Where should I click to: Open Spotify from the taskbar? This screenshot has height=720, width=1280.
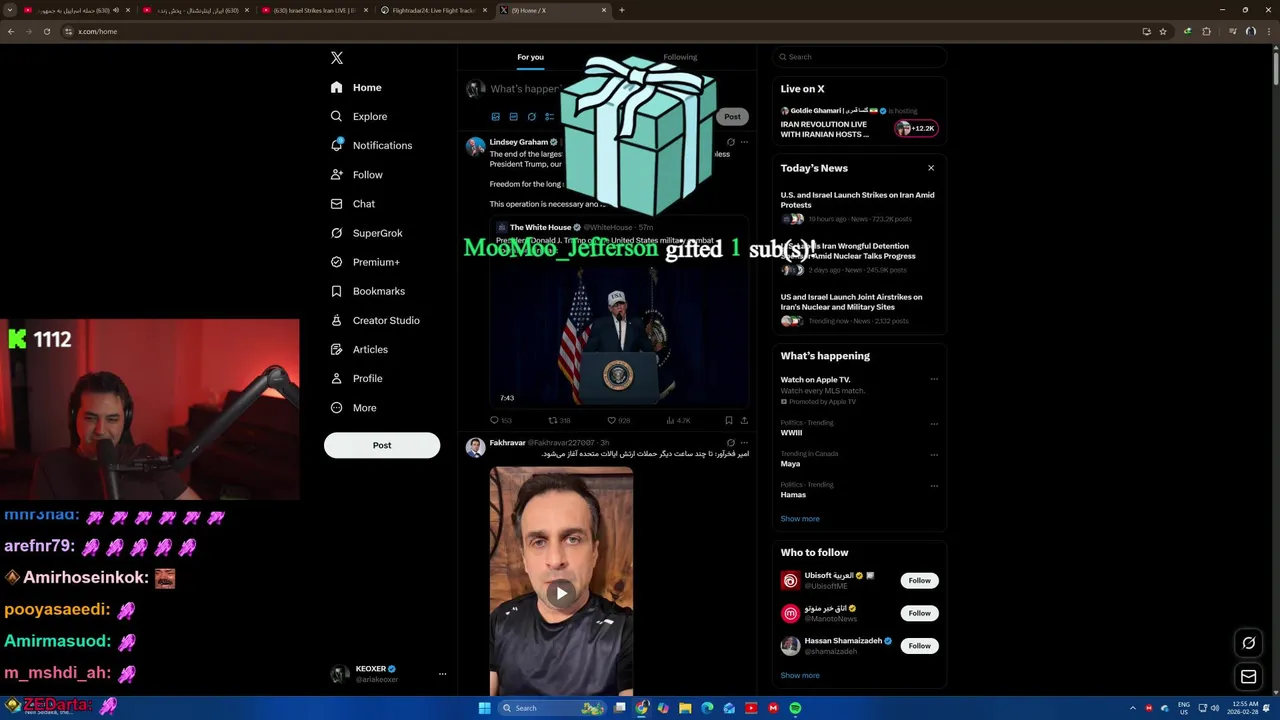click(795, 708)
